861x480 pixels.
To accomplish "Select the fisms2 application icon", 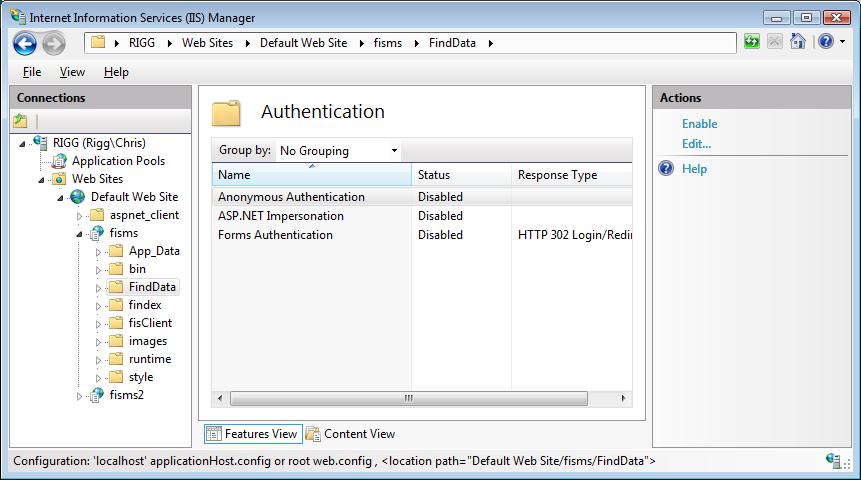I will click(97, 395).
